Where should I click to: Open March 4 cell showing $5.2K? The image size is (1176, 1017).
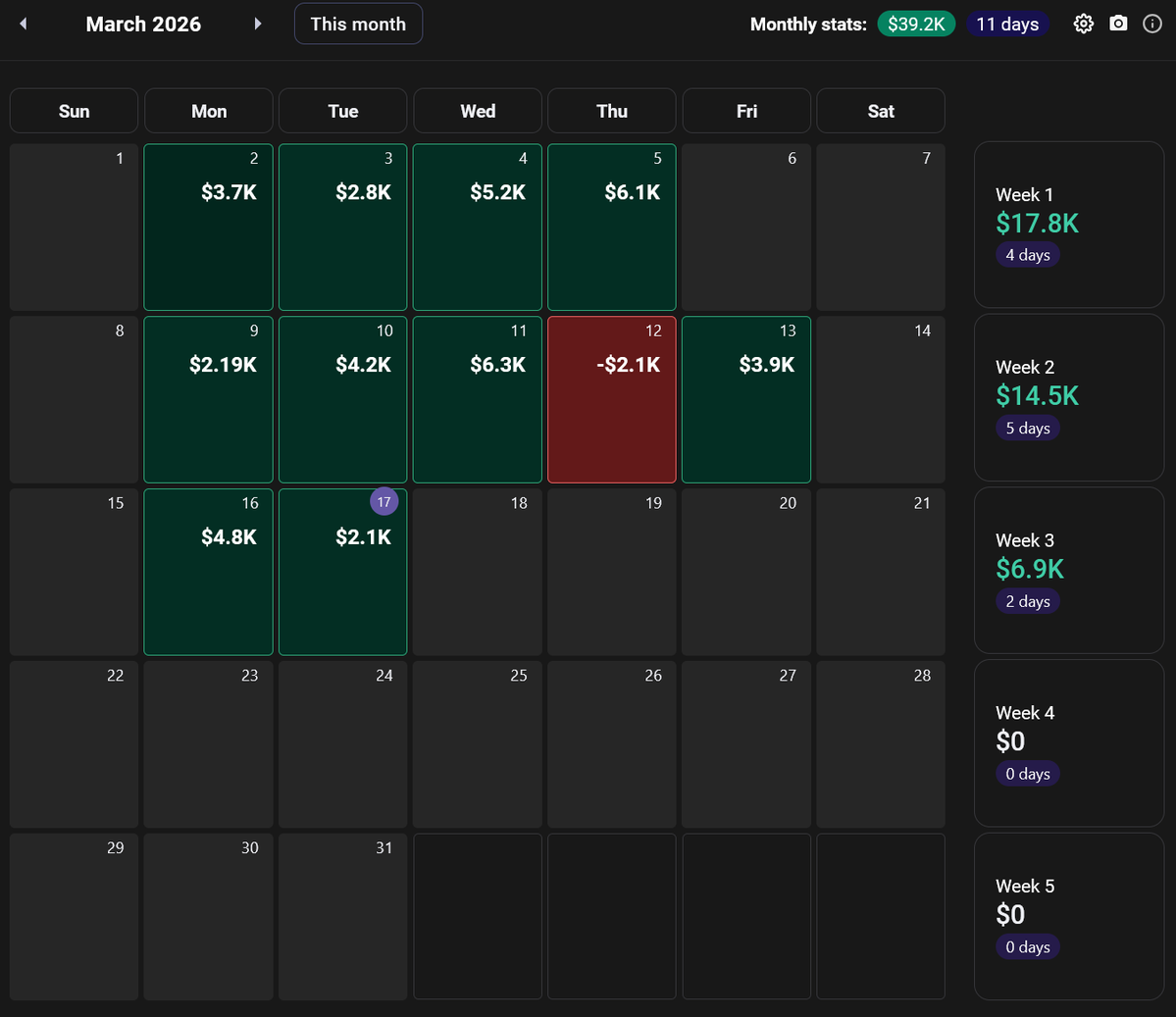(x=477, y=228)
